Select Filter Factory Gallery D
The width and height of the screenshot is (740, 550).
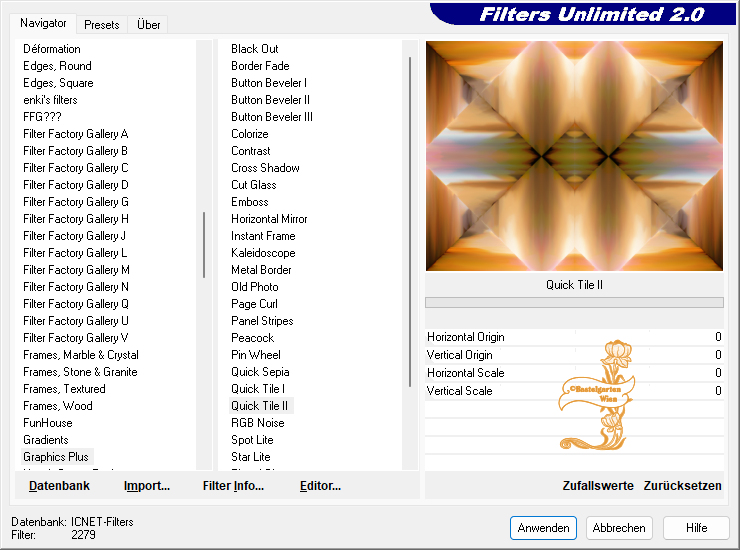point(76,185)
